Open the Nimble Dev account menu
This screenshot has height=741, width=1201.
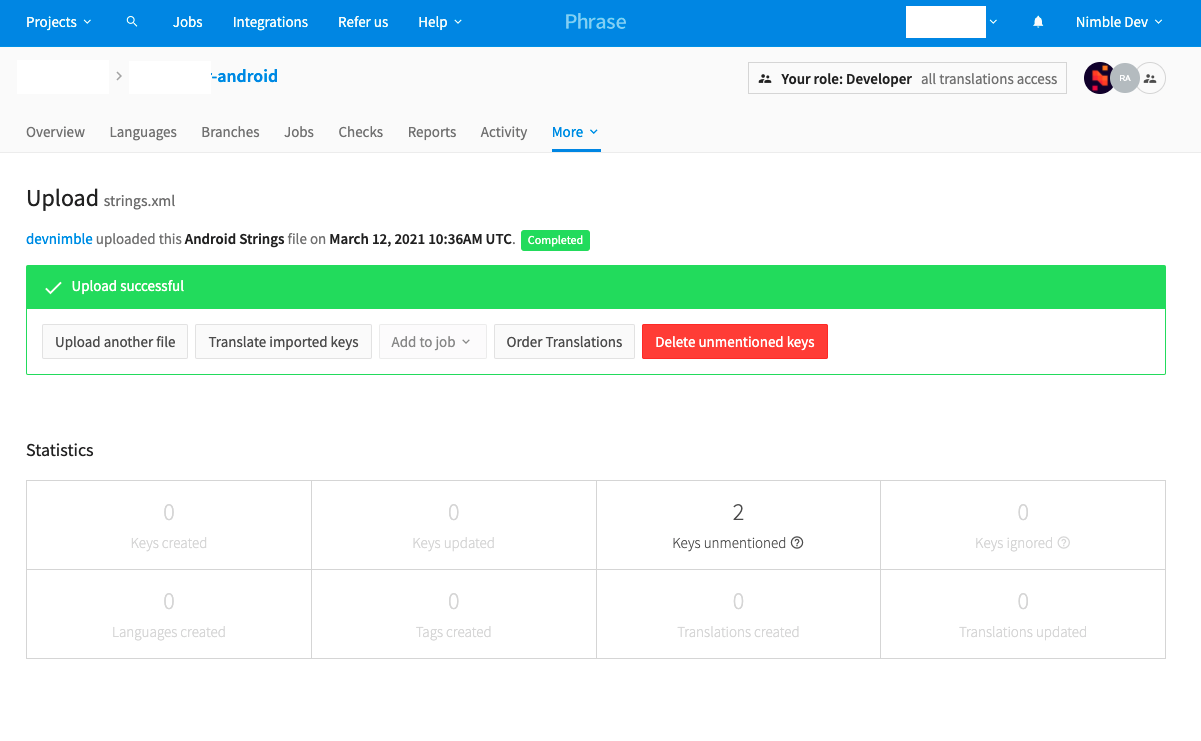coord(1118,22)
